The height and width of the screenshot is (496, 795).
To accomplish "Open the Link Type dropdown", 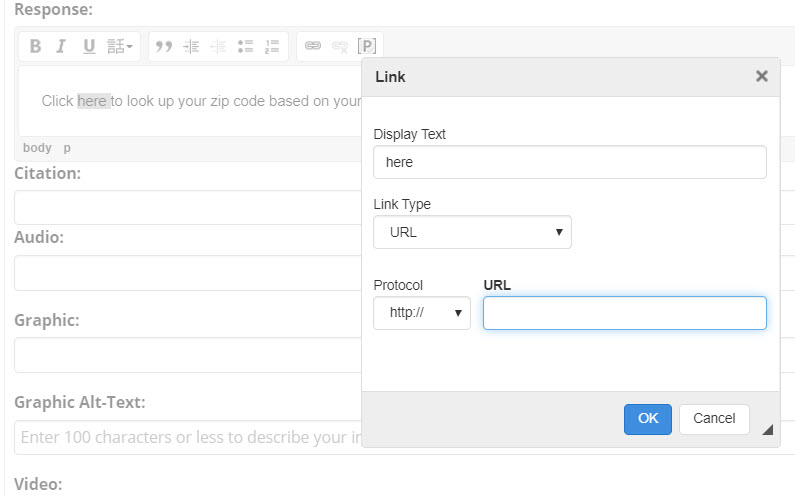I will click(x=472, y=232).
